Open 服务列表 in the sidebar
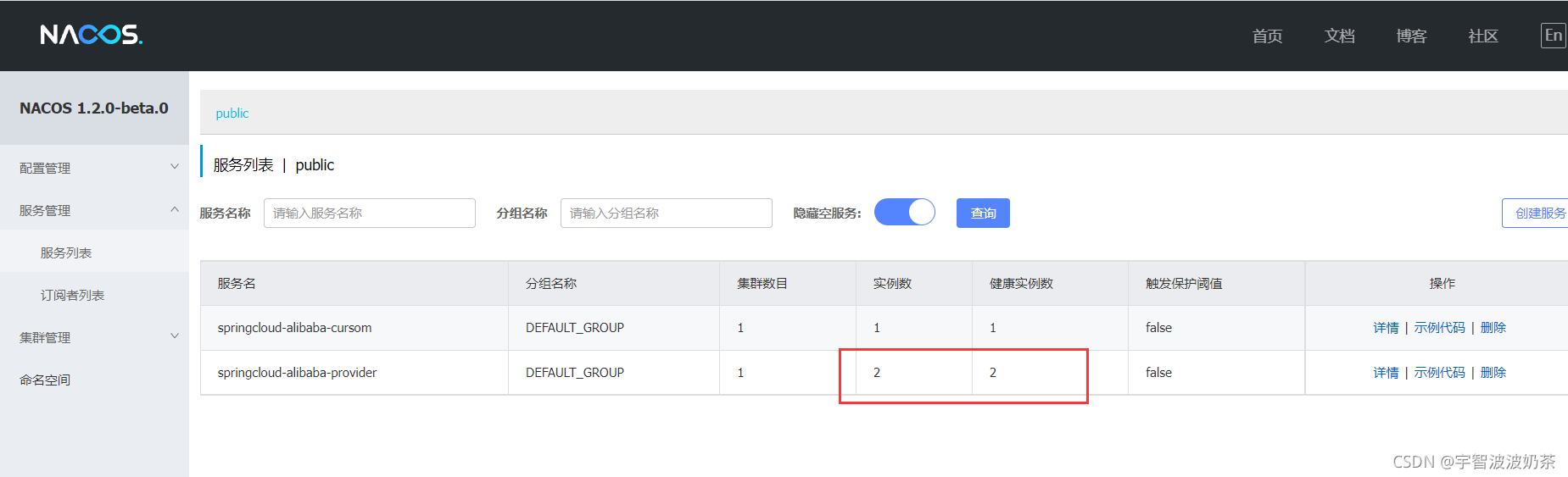The height and width of the screenshot is (477, 1568). tap(66, 252)
